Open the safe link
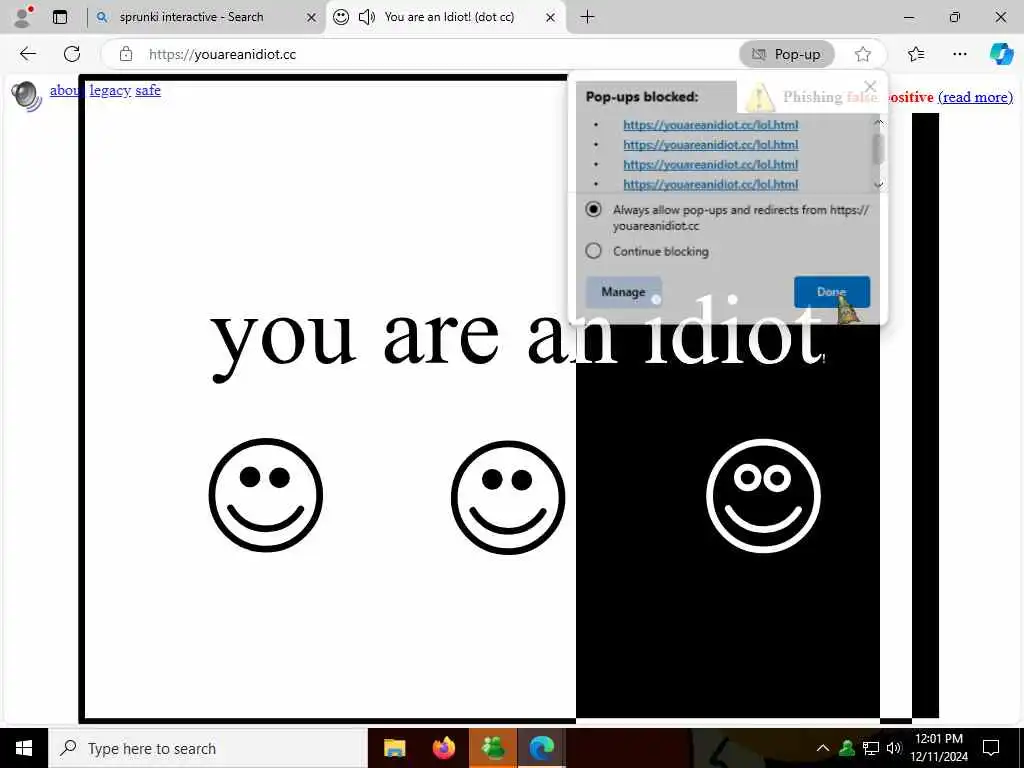Viewport: 1024px width, 768px height. 148,90
